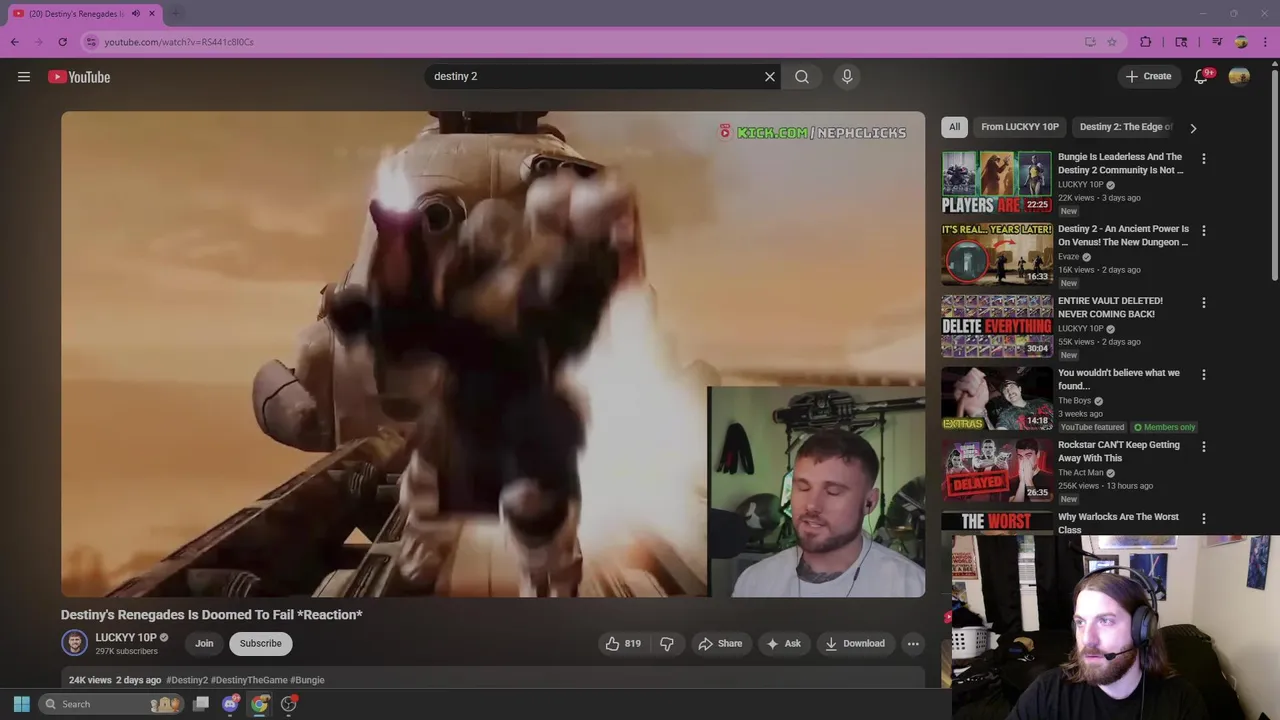Click the Windows taskbar Search box
This screenshot has height=720, width=1280.
113,704
